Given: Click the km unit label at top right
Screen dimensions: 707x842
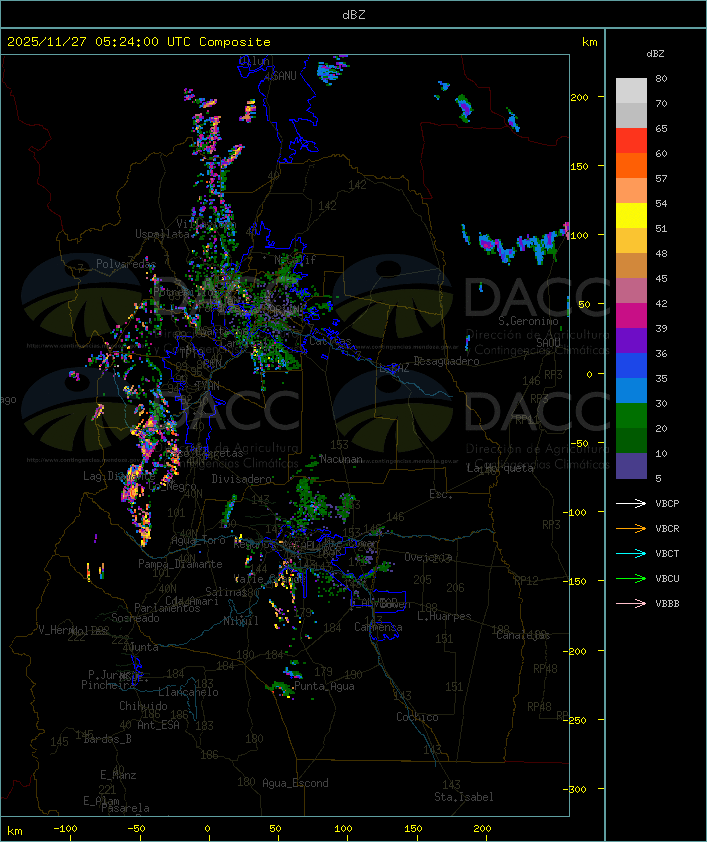Looking at the screenshot, I should [589, 42].
